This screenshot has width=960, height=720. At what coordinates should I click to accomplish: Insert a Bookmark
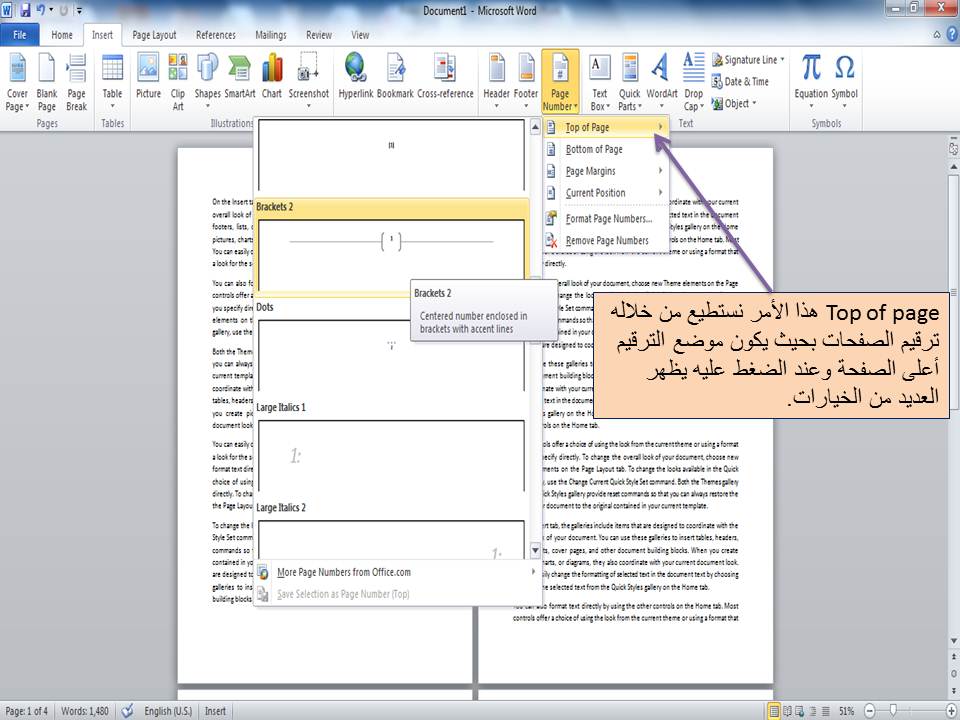[x=395, y=77]
